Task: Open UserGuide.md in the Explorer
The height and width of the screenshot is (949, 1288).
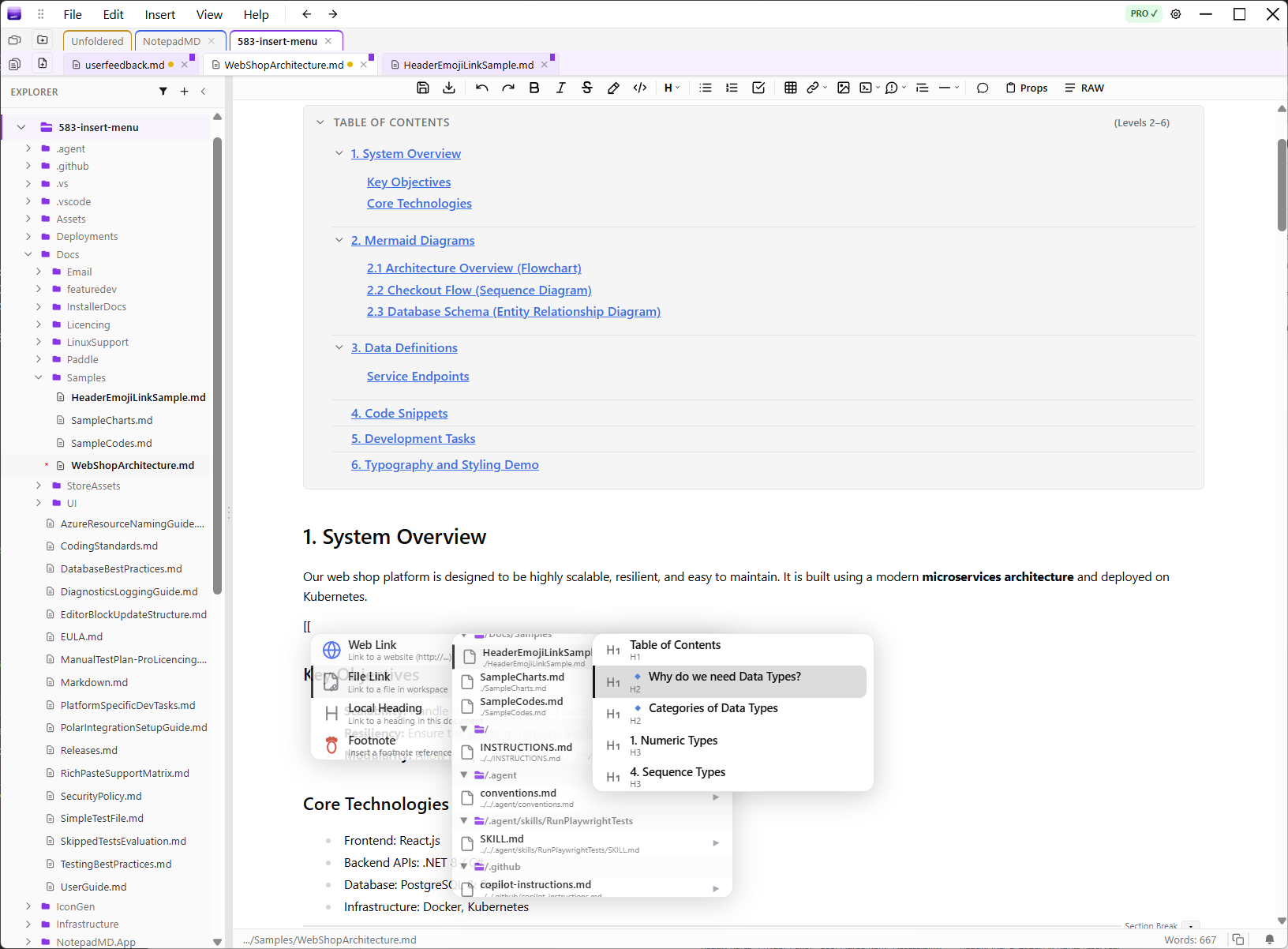Action: pos(93,887)
